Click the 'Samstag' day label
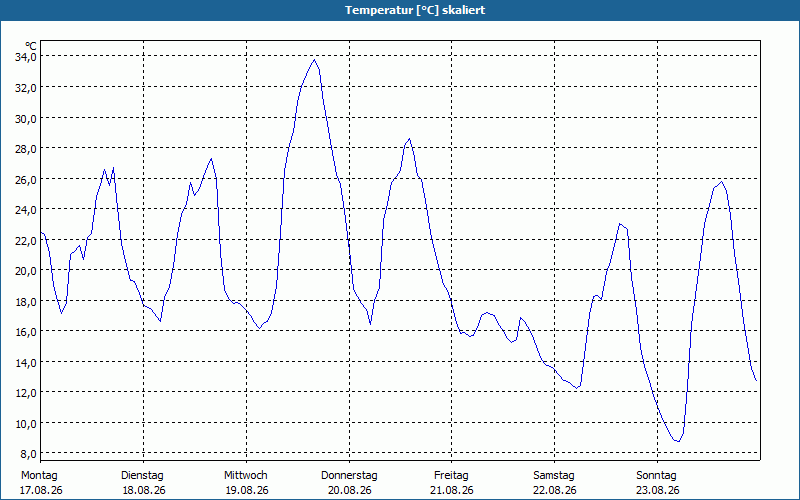Image resolution: width=800 pixels, height=500 pixels. [x=554, y=476]
